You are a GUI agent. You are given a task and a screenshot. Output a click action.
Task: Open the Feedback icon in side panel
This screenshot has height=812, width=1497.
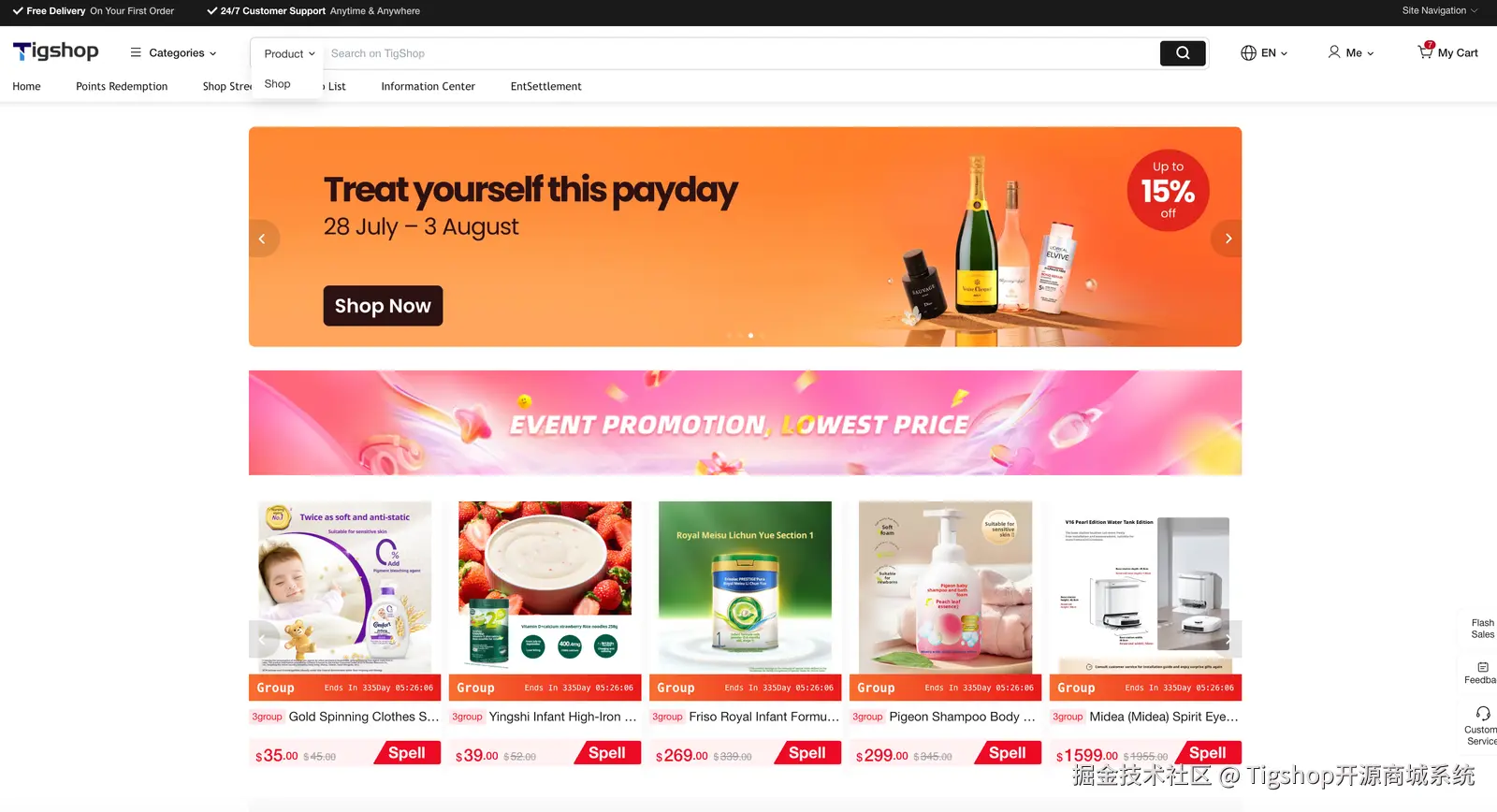1483,667
